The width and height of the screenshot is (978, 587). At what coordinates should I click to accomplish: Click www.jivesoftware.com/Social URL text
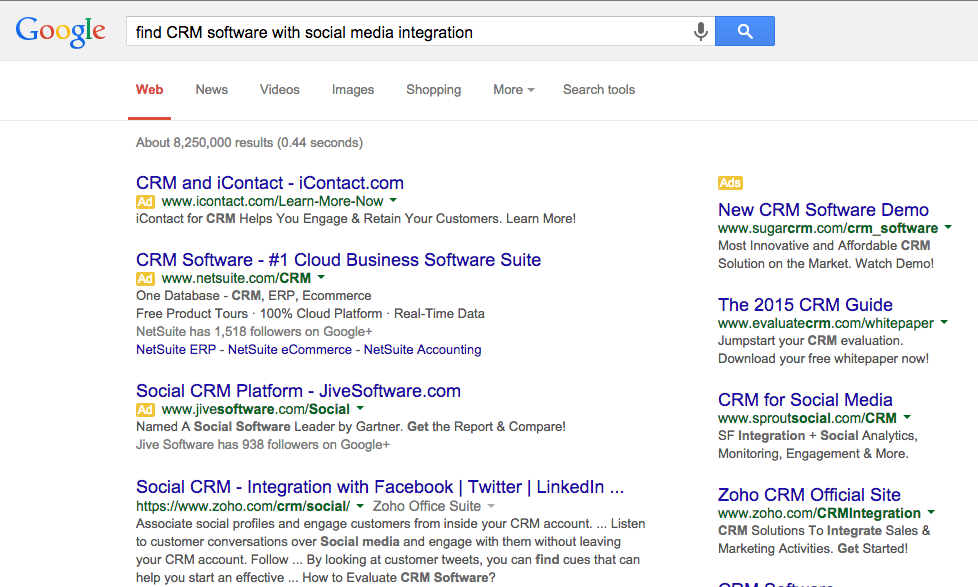[x=256, y=409]
